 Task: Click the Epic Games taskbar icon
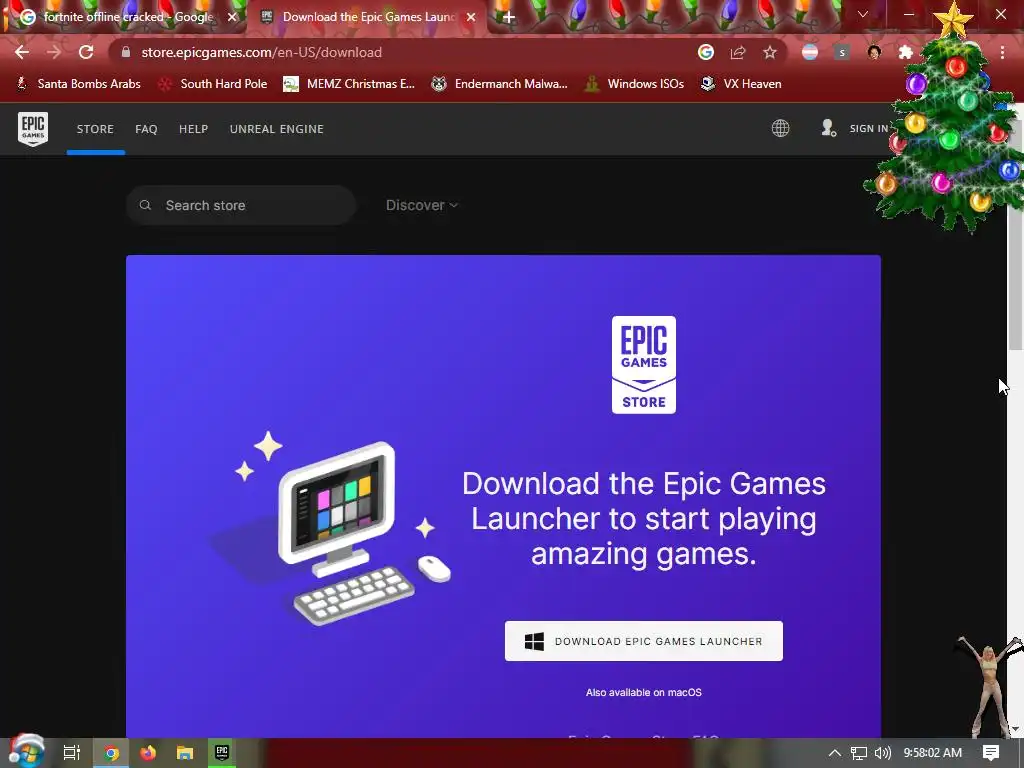222,752
